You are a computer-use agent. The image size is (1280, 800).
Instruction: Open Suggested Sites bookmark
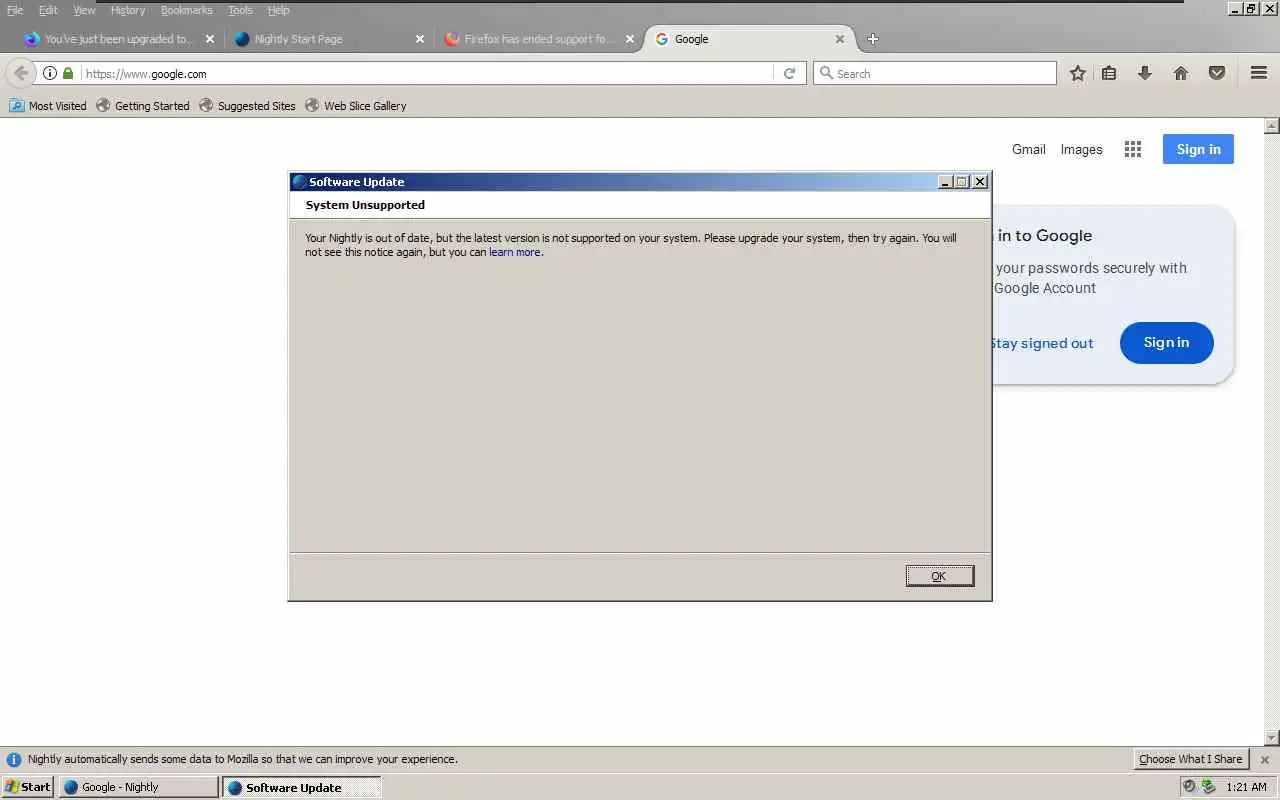point(247,105)
